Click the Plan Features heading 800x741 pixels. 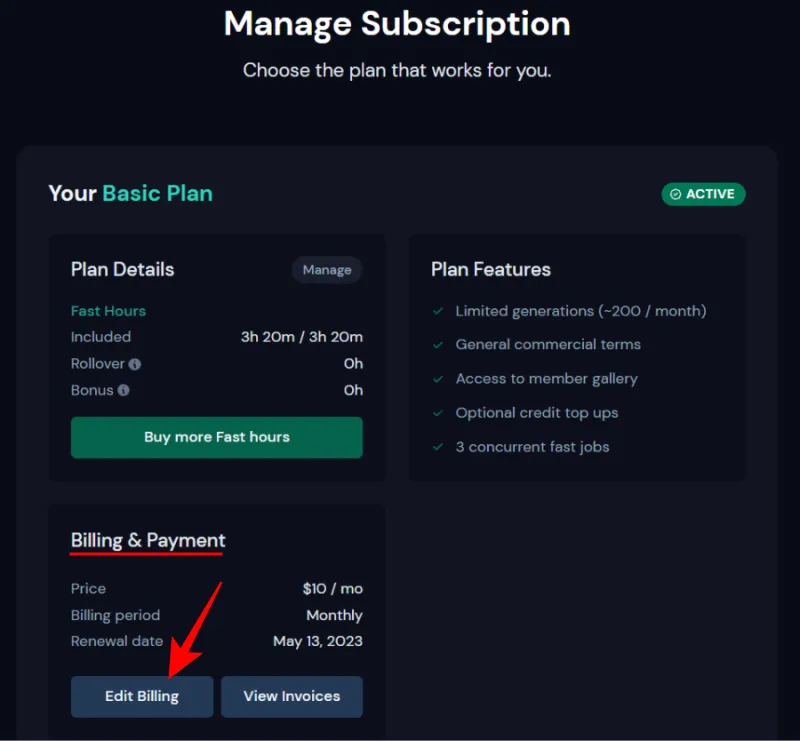pyautogui.click(x=491, y=269)
